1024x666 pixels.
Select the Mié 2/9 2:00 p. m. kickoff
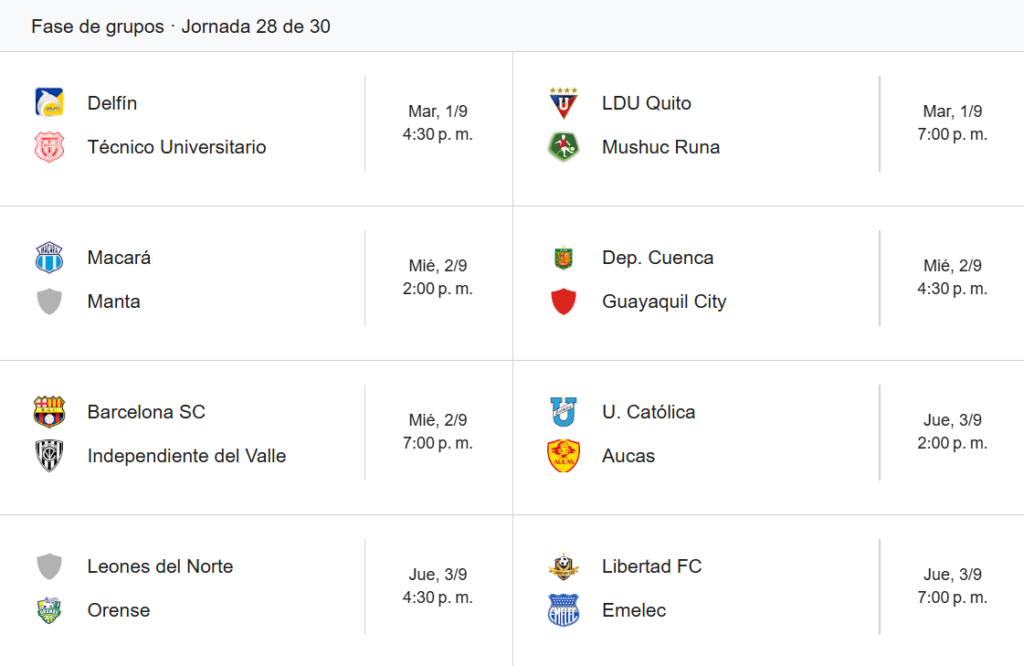pyautogui.click(x=438, y=277)
